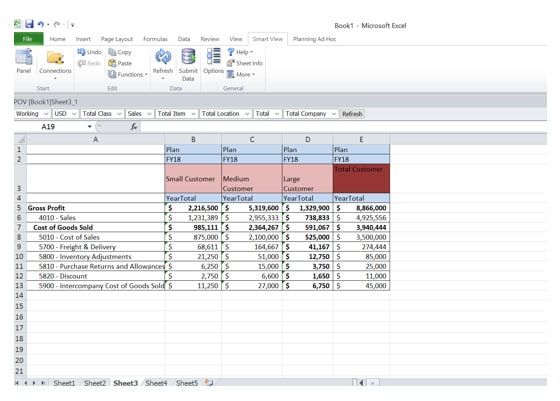Click the Submit Data database icon

point(188,57)
